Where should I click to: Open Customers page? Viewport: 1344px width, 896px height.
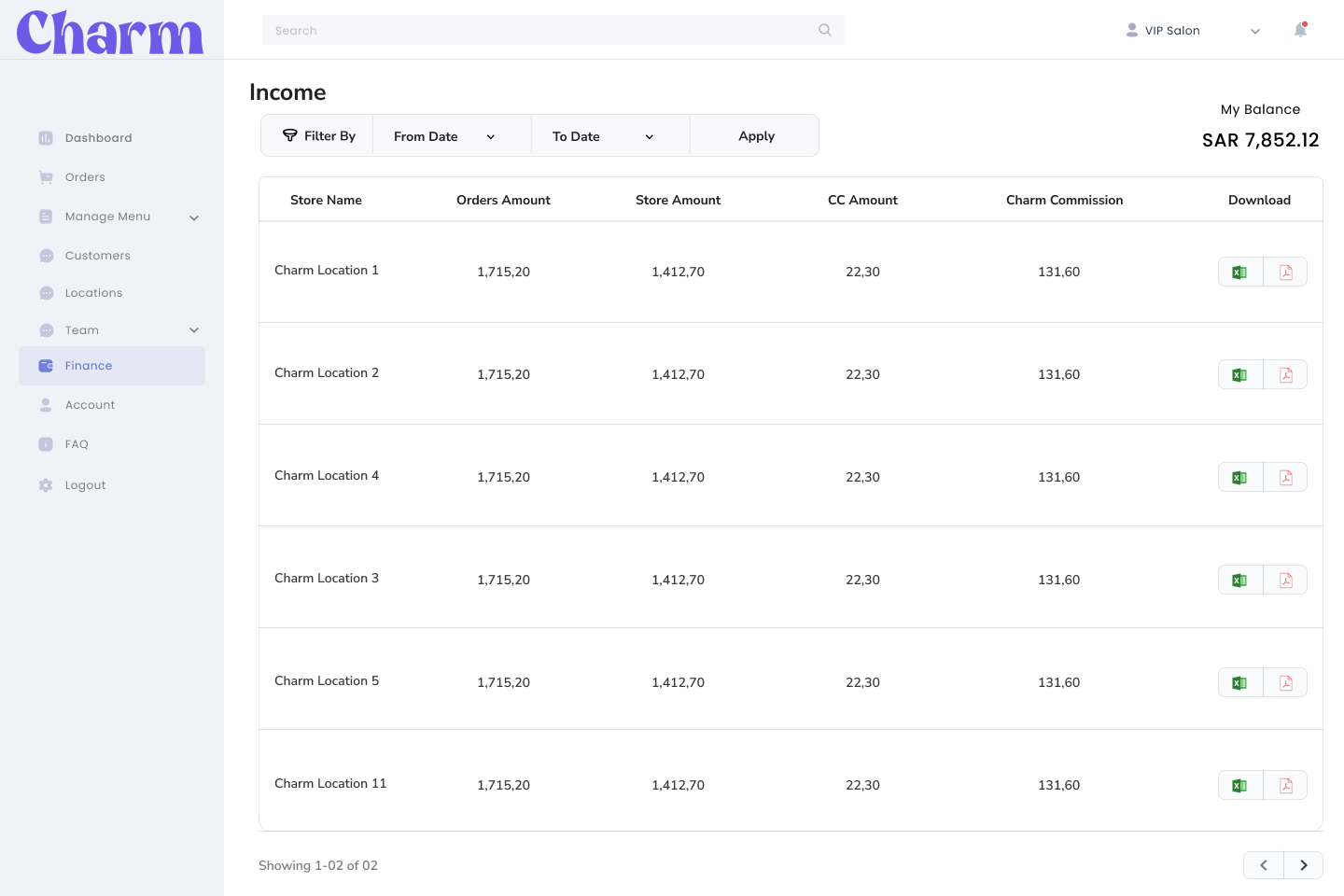98,256
